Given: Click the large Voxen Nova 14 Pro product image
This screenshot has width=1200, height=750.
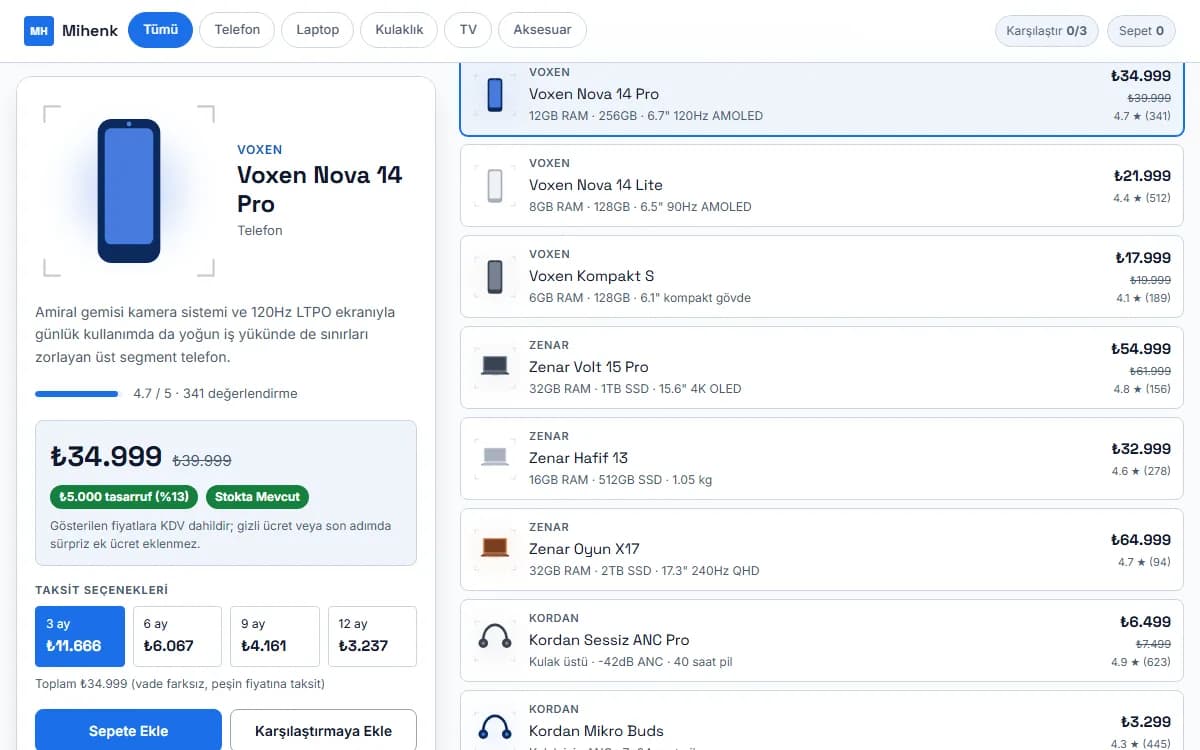Looking at the screenshot, I should coord(129,191).
